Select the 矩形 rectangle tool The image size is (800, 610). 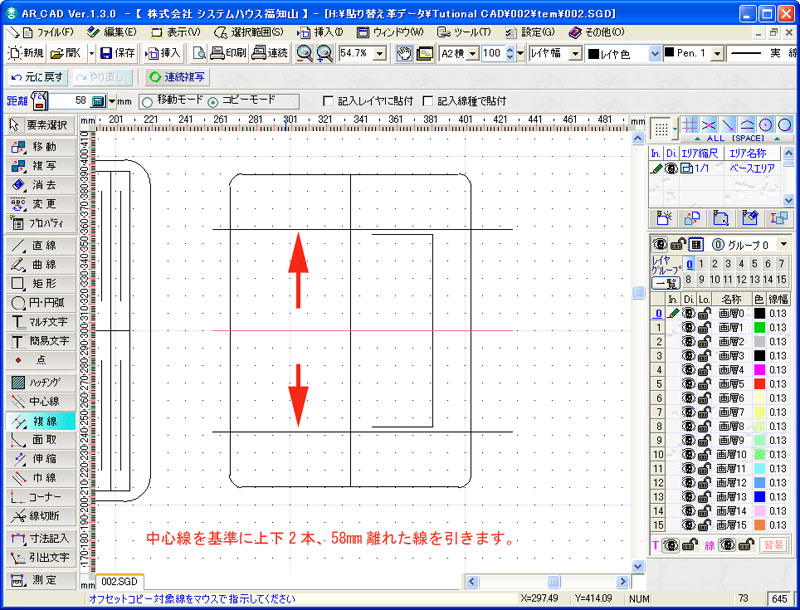[41, 284]
